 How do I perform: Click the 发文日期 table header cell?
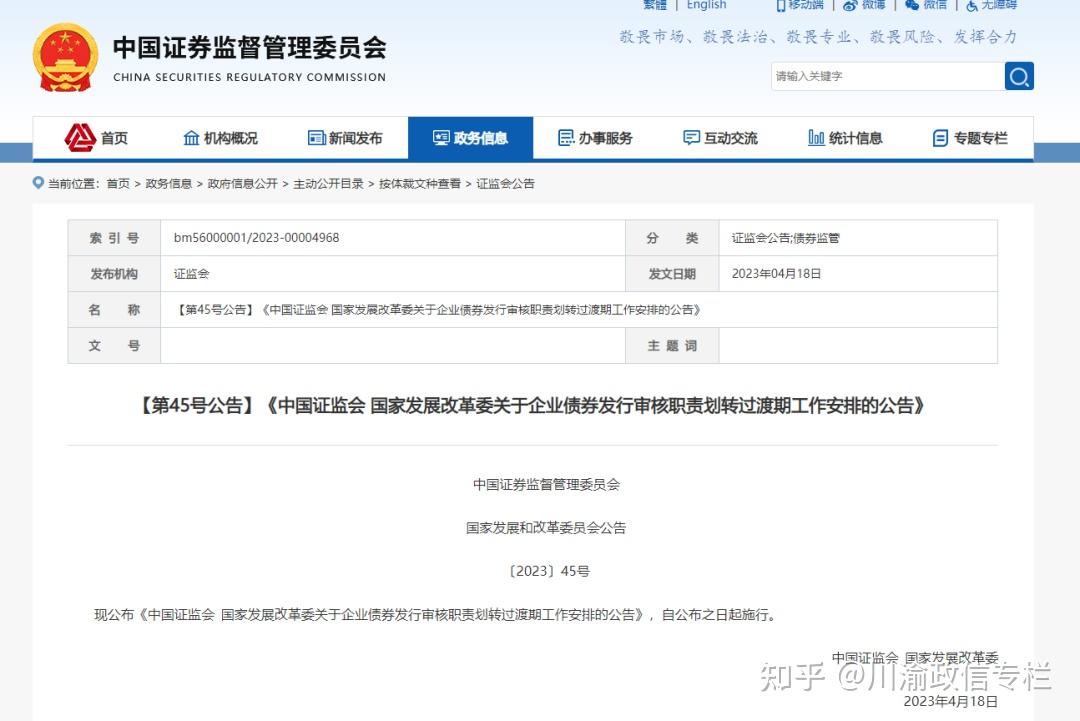[672, 273]
